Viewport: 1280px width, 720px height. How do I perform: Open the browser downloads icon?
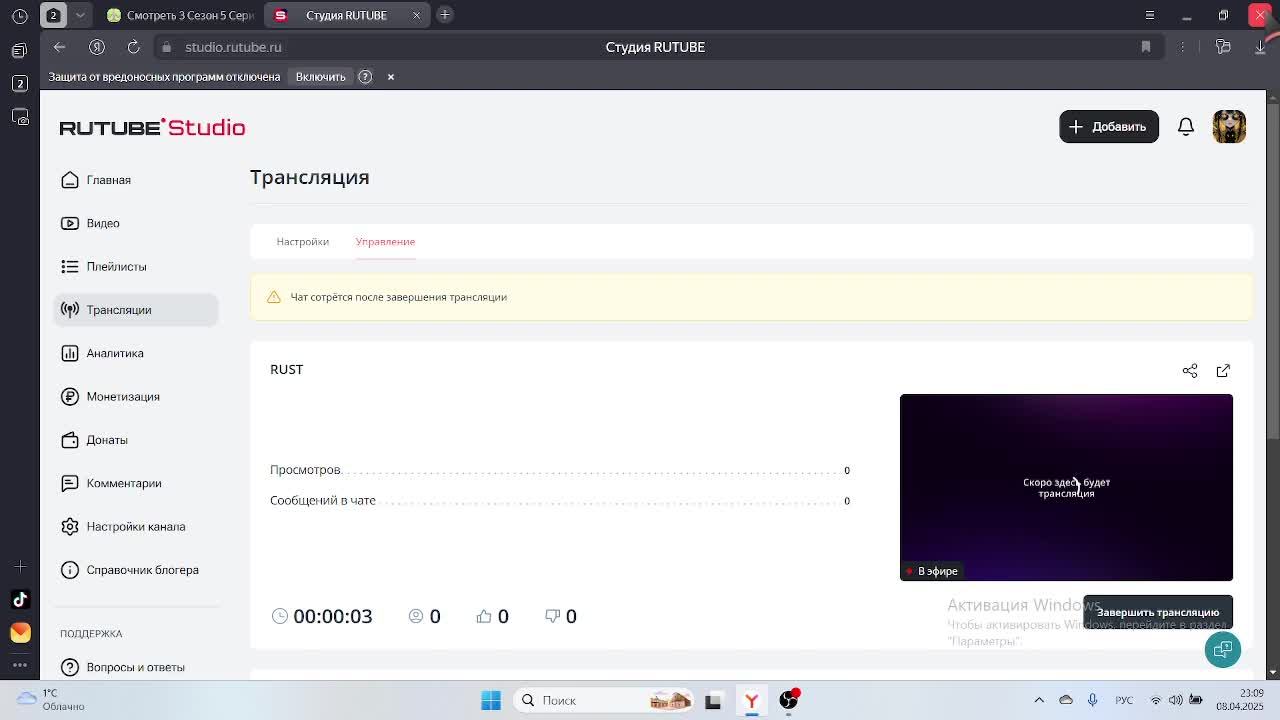point(1260,47)
